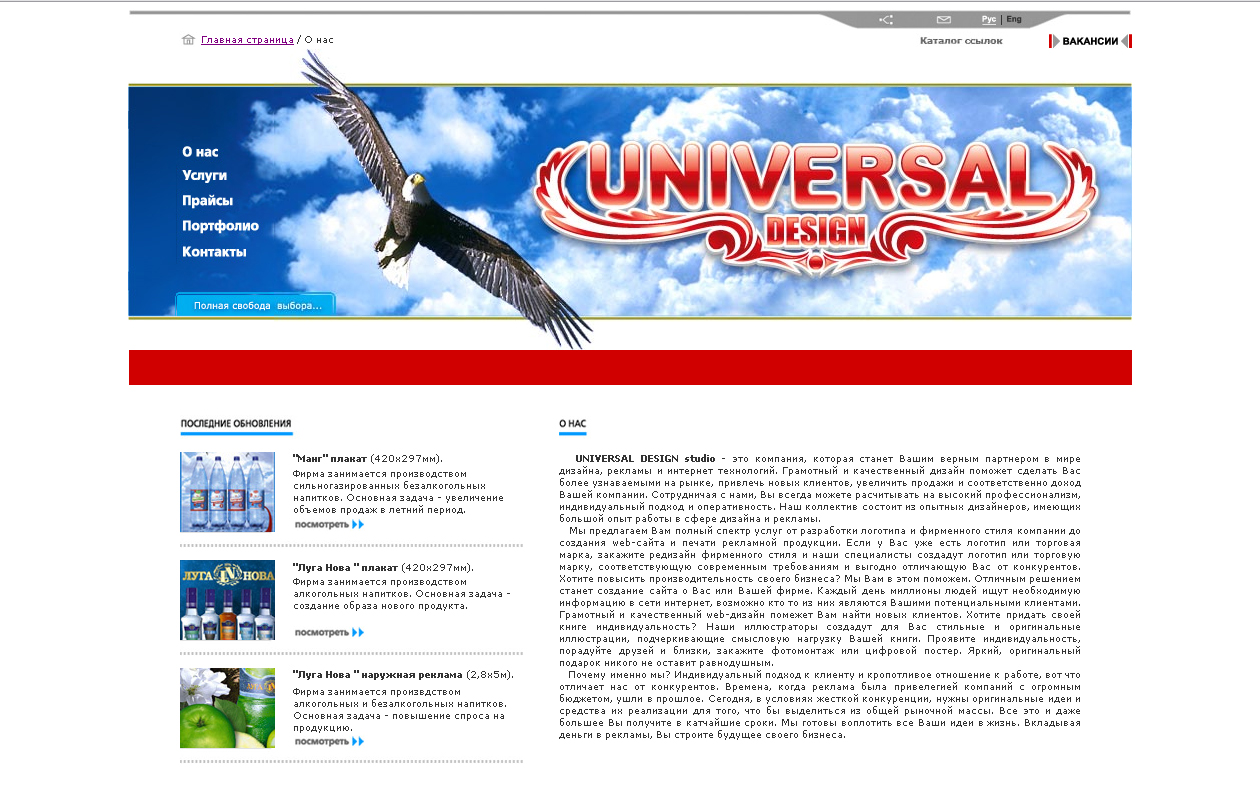Open the Контакты menu item

click(x=214, y=252)
